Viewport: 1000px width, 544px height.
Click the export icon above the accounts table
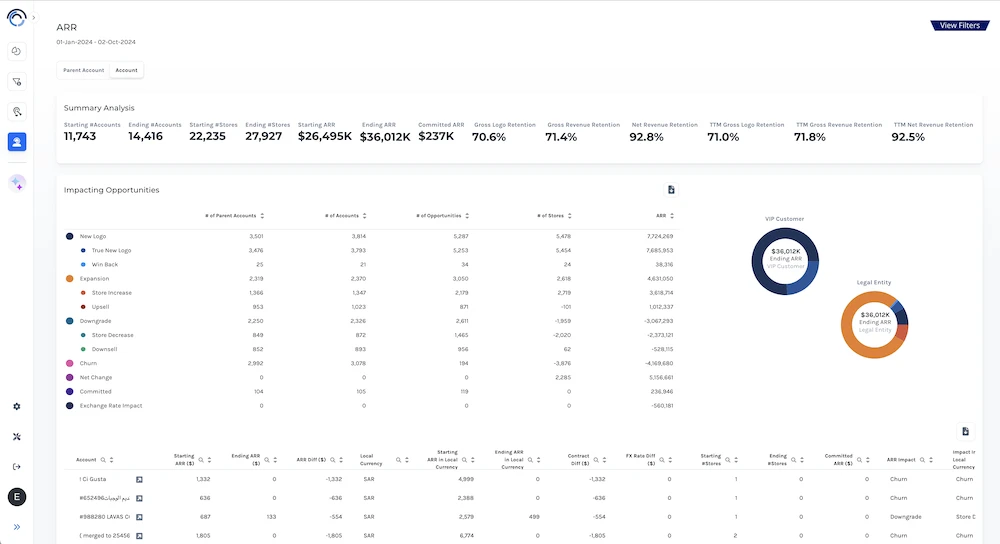pos(965,431)
